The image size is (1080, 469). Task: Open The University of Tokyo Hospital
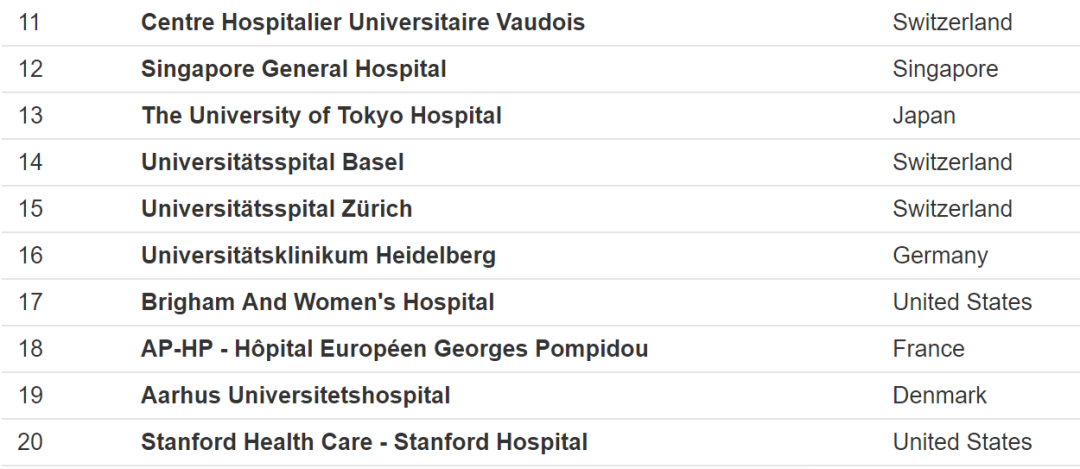point(322,116)
